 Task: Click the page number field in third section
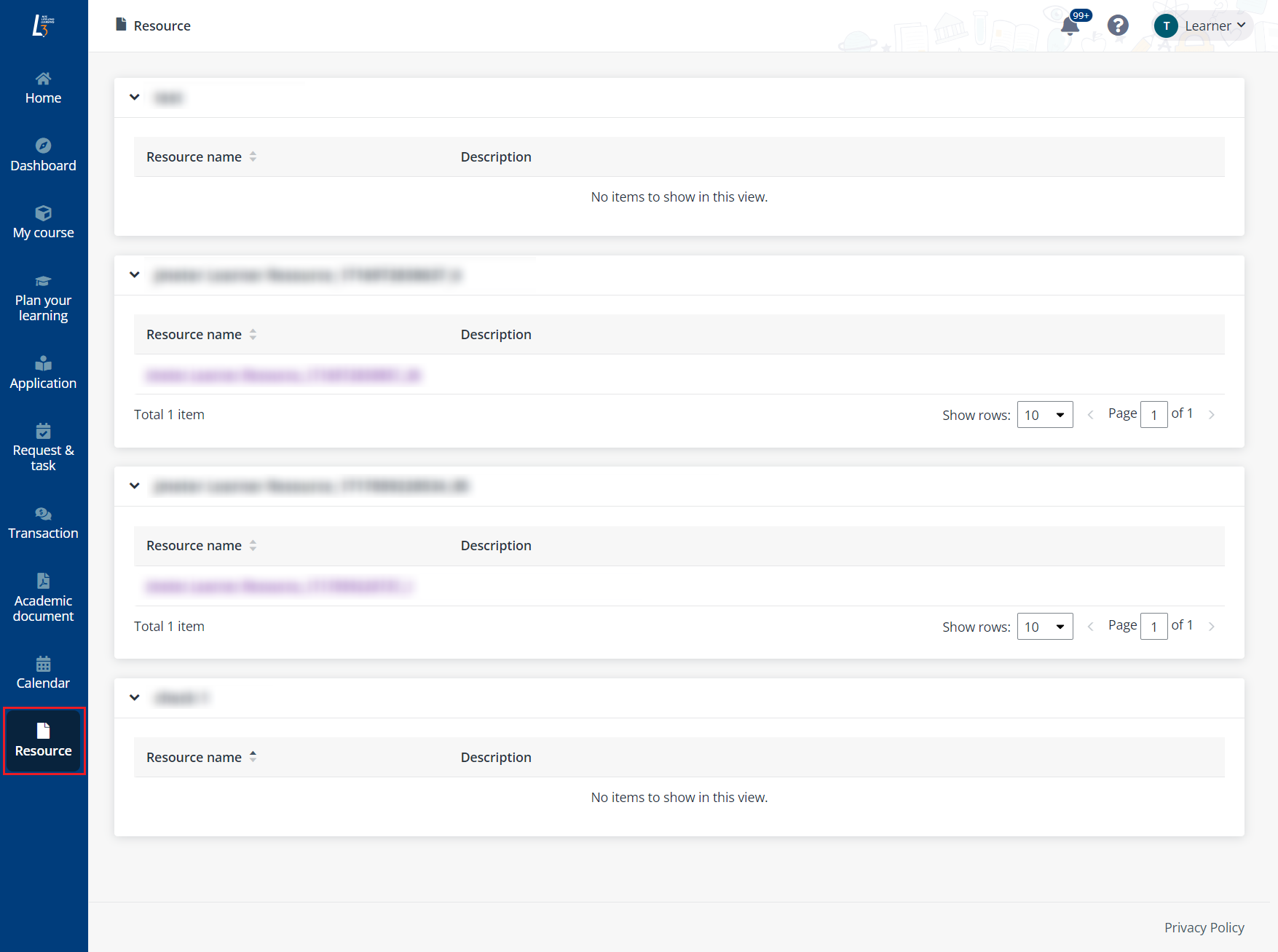click(x=1153, y=627)
